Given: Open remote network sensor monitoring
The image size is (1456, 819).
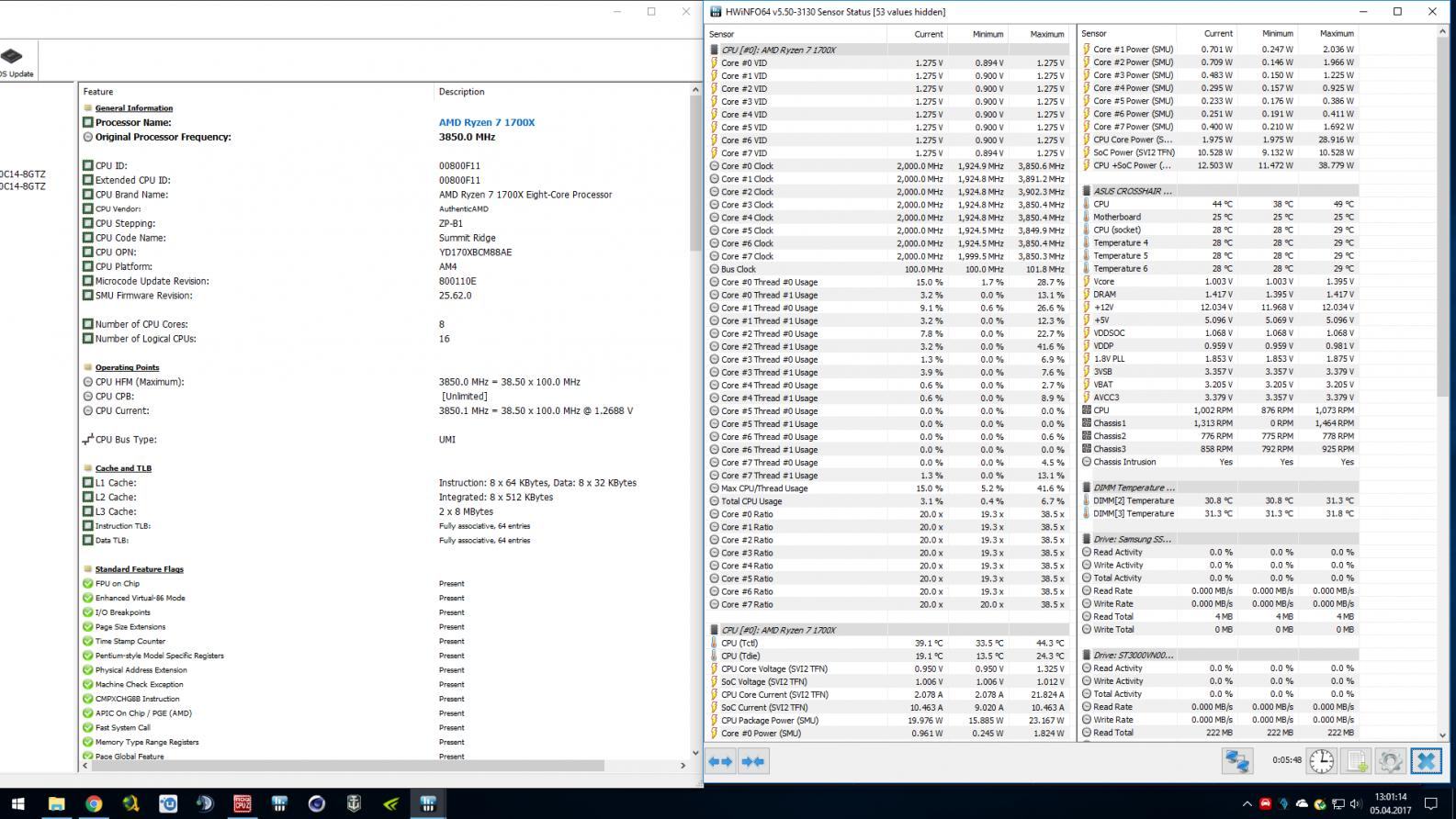Looking at the screenshot, I should point(1237,761).
